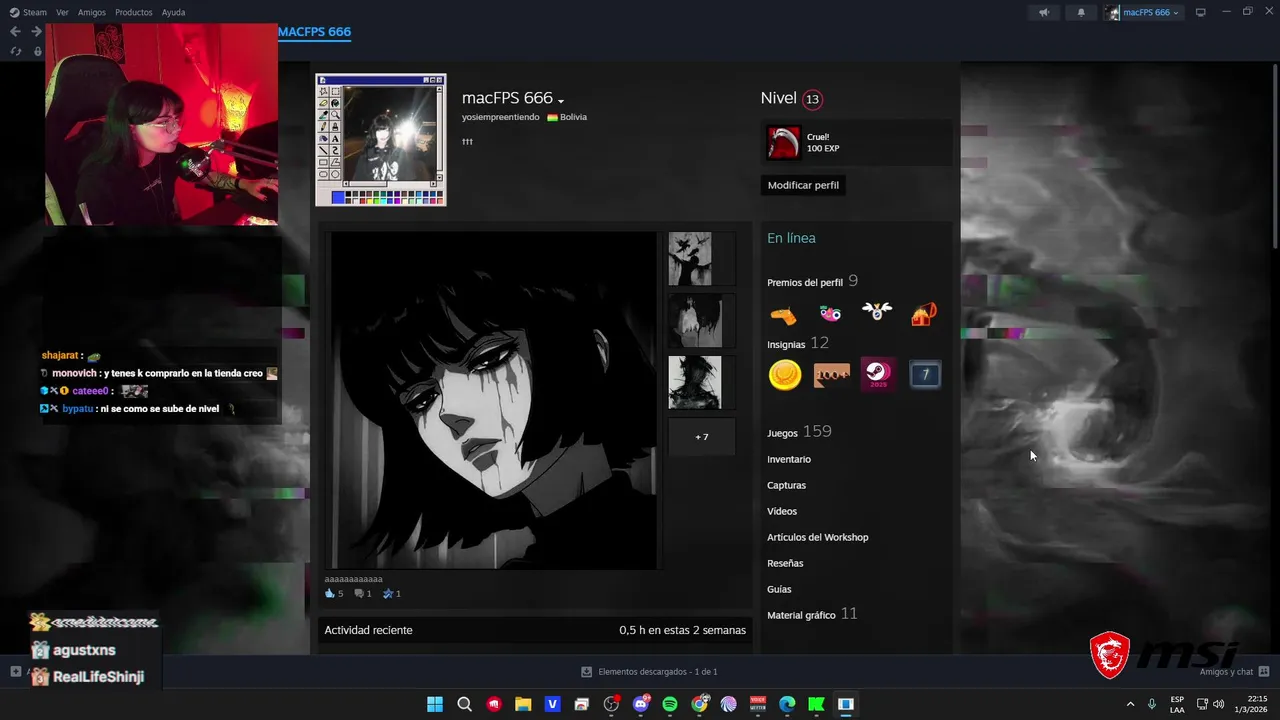Open the Reseñas link
This screenshot has height=720, width=1280.
[785, 563]
